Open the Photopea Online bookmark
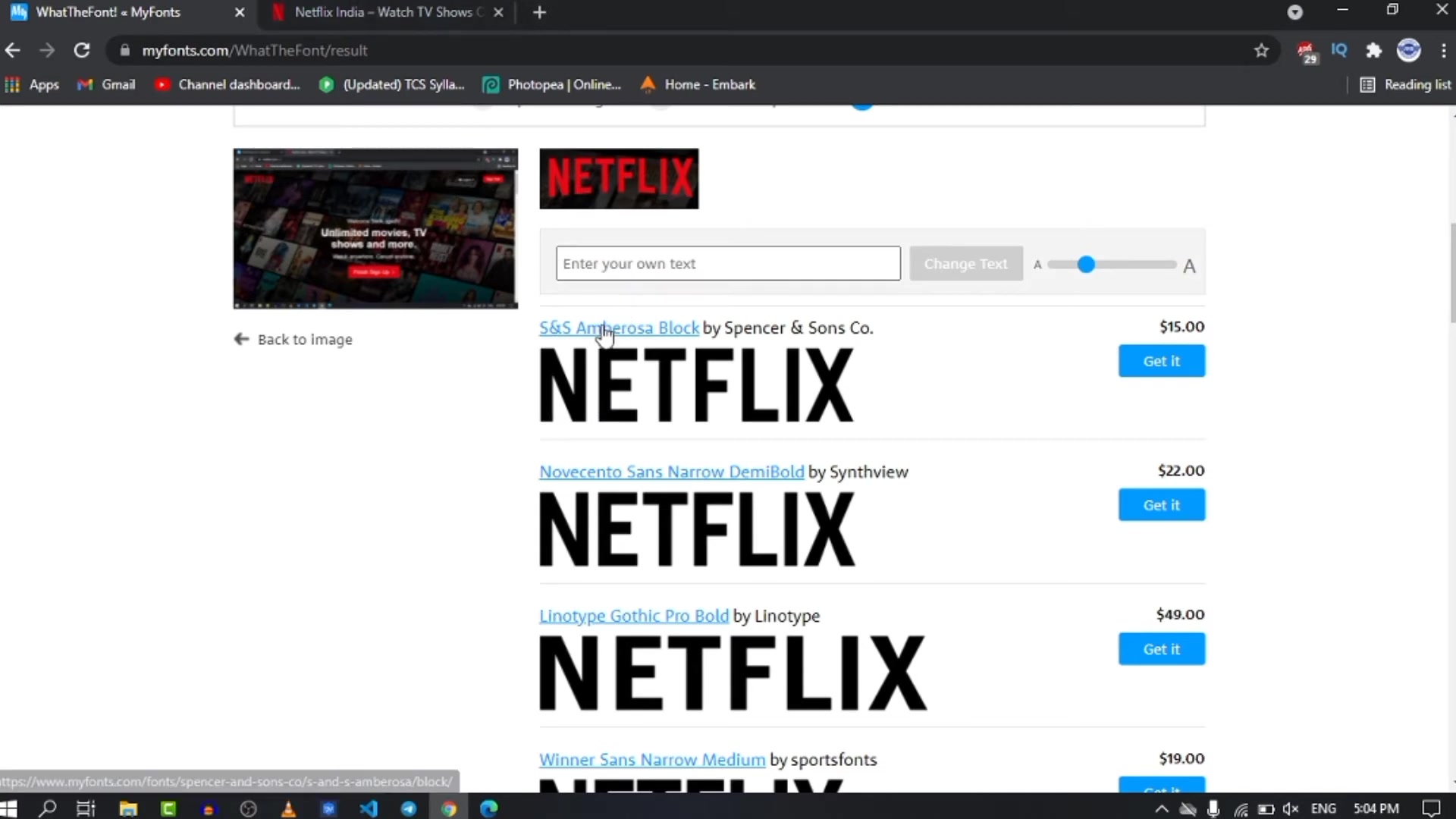This screenshot has width=1456, height=819. coord(553,85)
